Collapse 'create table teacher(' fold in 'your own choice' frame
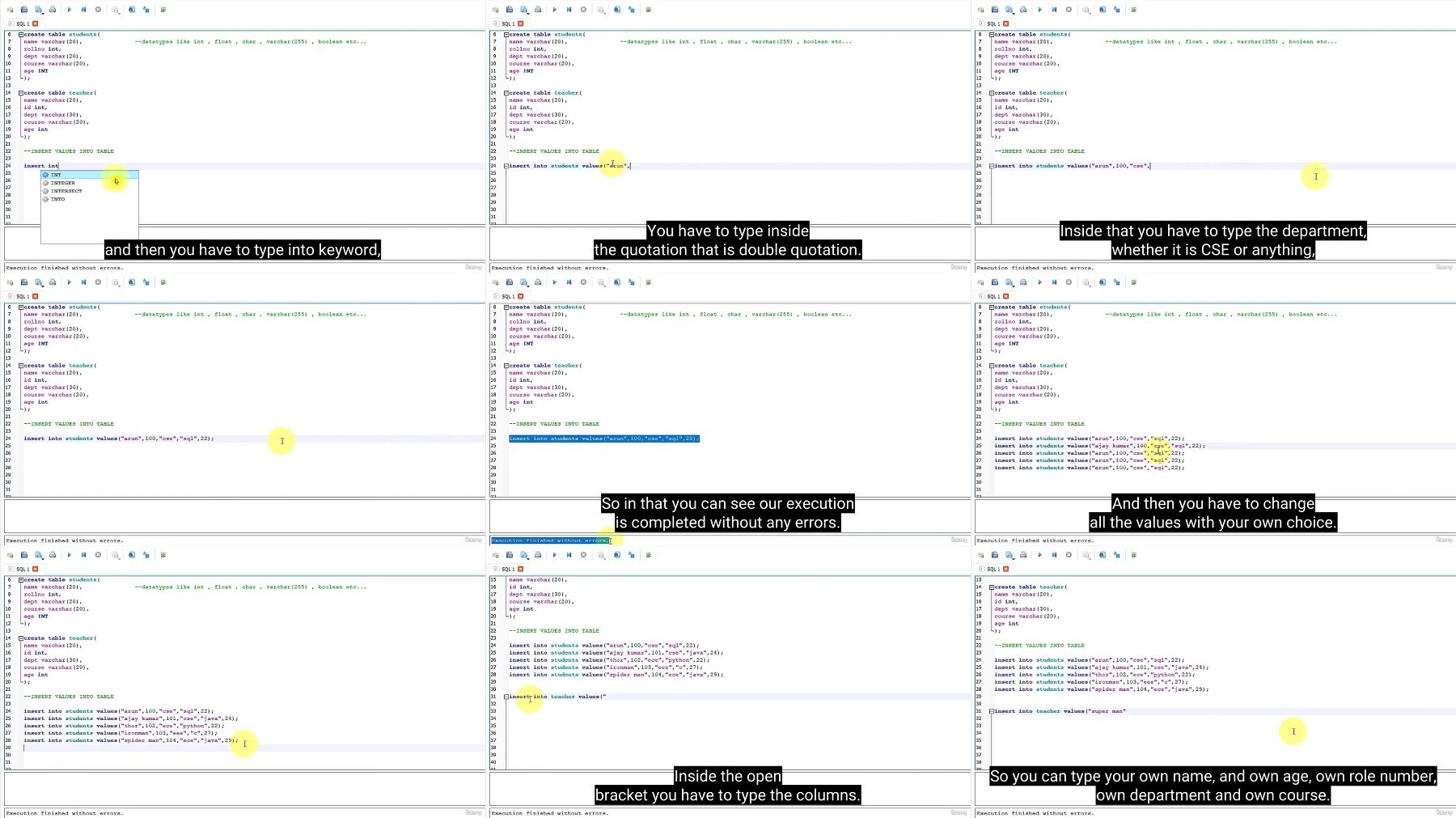The image size is (1456, 818). 992,366
